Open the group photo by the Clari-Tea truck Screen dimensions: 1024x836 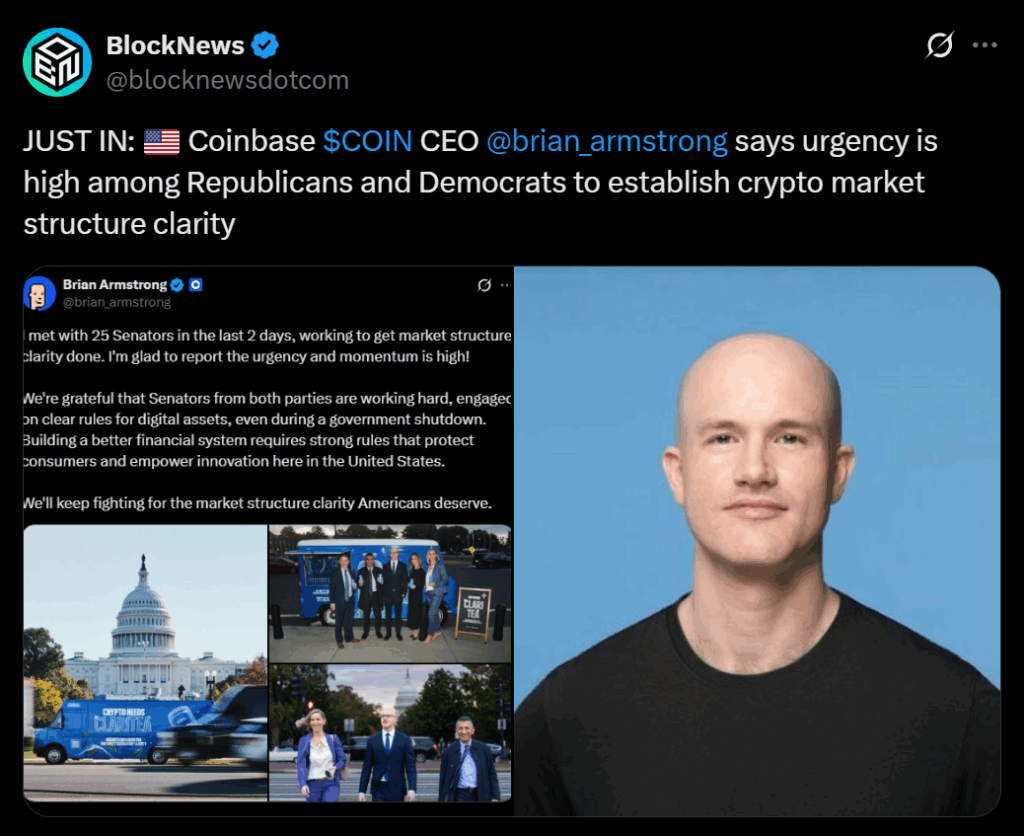[390, 594]
